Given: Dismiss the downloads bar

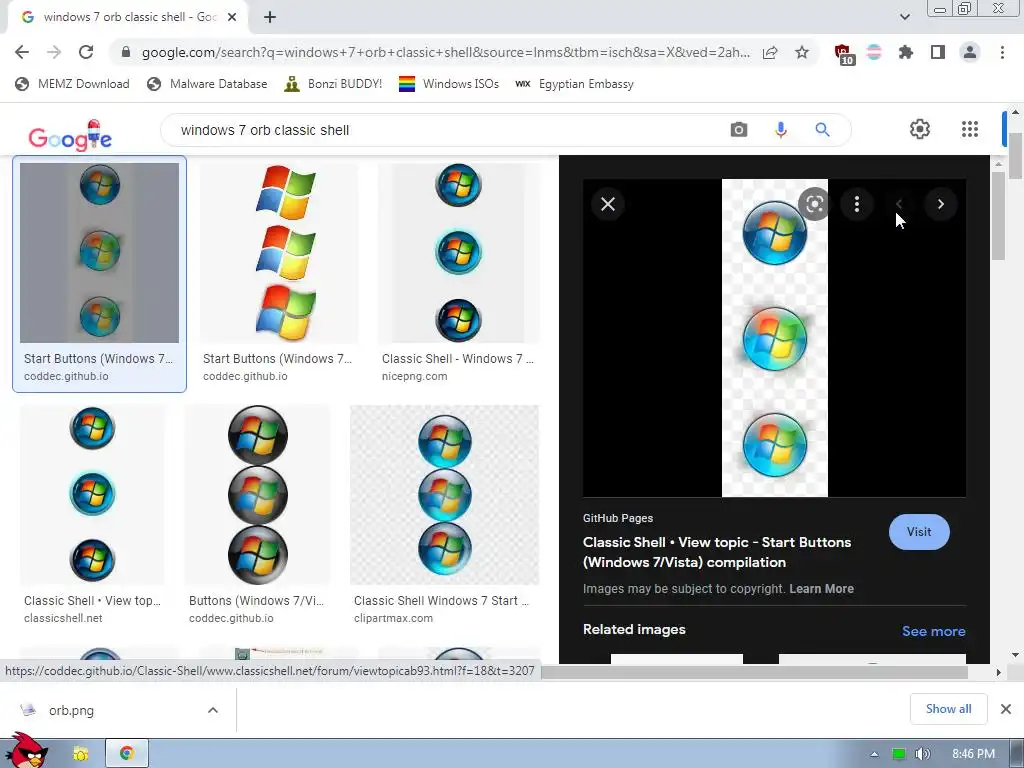Looking at the screenshot, I should (1006, 709).
